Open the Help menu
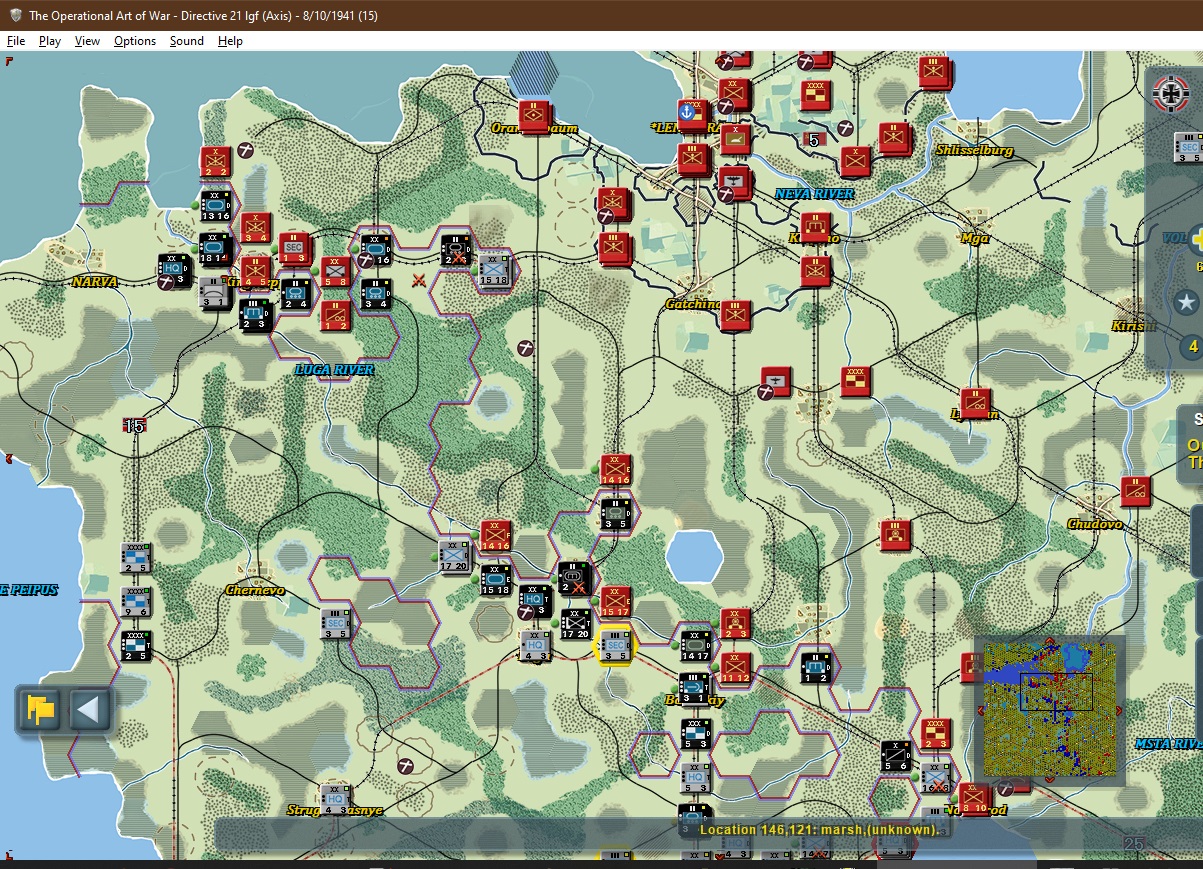The width and height of the screenshot is (1203, 869). pyautogui.click(x=230, y=41)
